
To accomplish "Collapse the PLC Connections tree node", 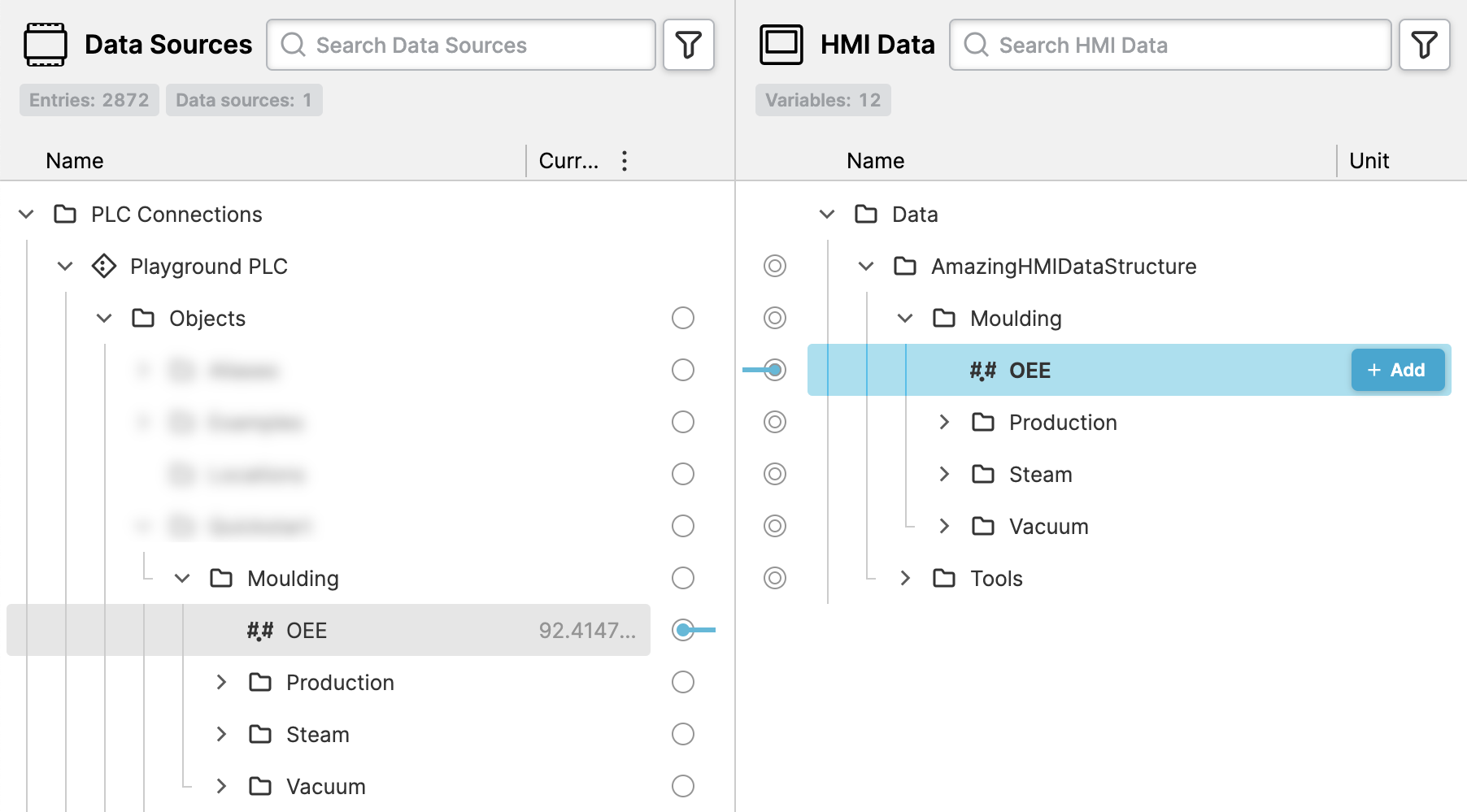I will (x=27, y=215).
